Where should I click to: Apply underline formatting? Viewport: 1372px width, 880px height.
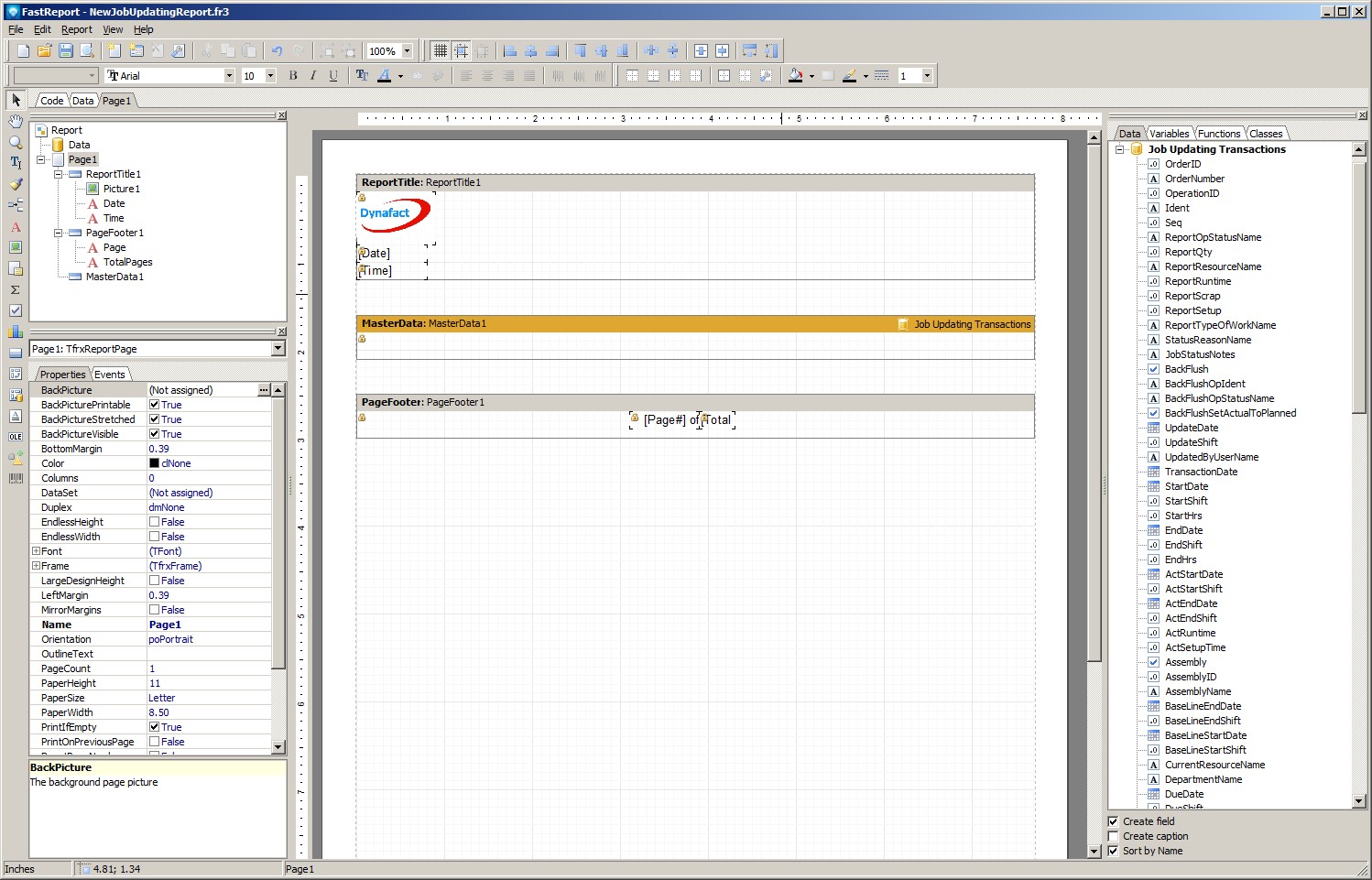[x=333, y=76]
